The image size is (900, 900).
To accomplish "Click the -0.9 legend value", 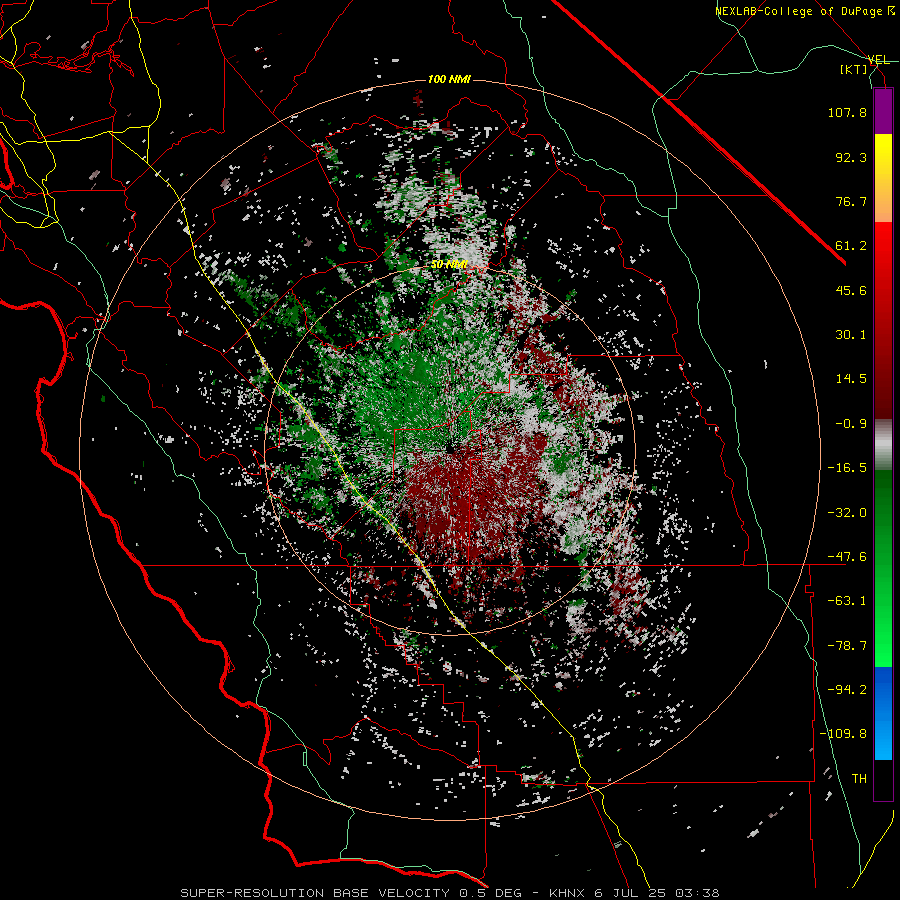I will [851, 424].
